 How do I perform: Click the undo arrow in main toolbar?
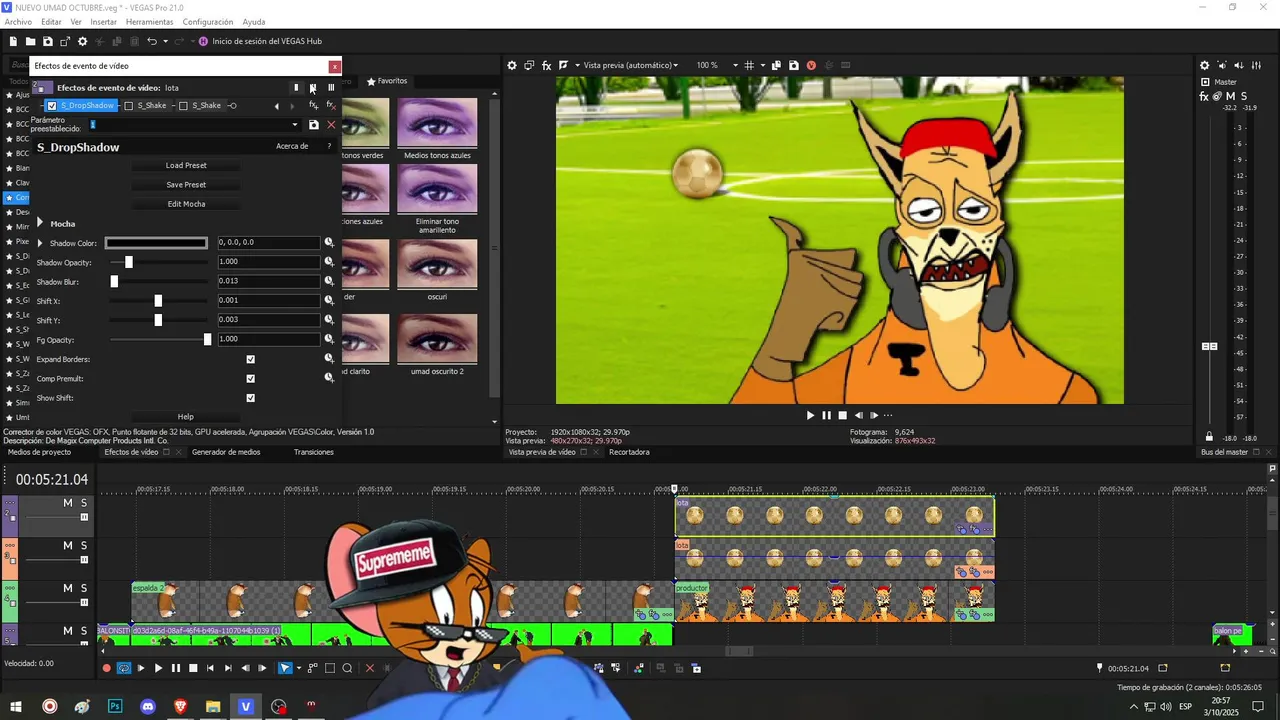pyautogui.click(x=151, y=41)
